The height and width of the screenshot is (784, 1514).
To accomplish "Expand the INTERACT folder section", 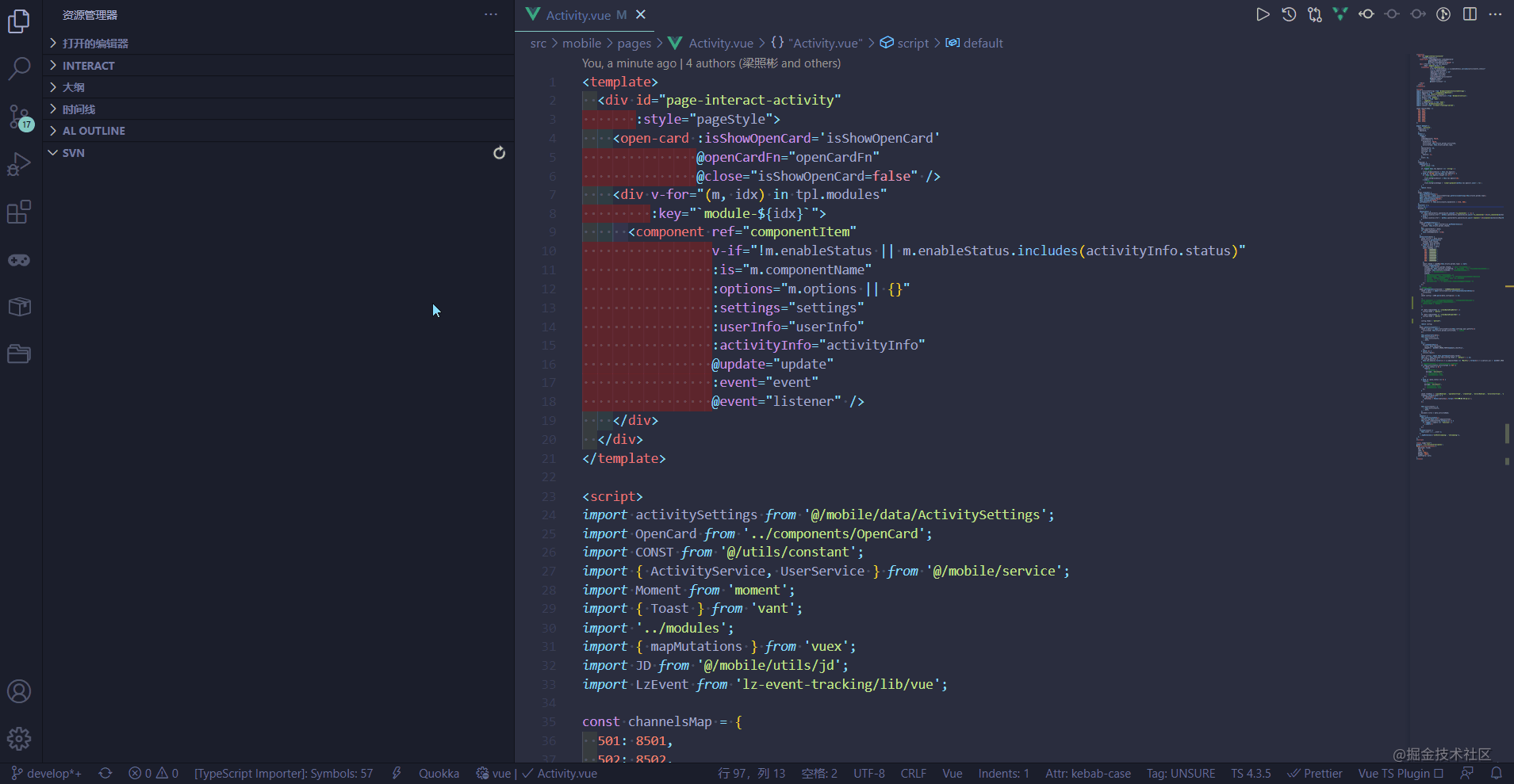I will coord(278,65).
